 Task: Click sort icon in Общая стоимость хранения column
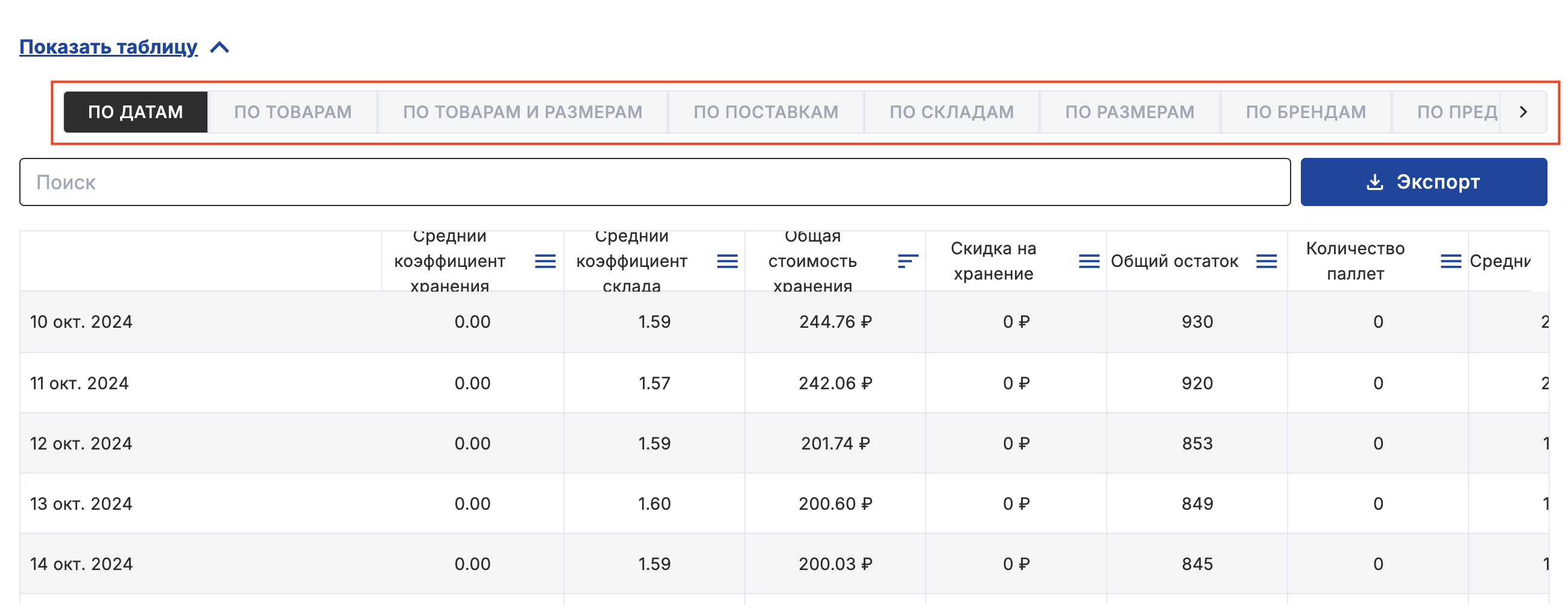[907, 262]
